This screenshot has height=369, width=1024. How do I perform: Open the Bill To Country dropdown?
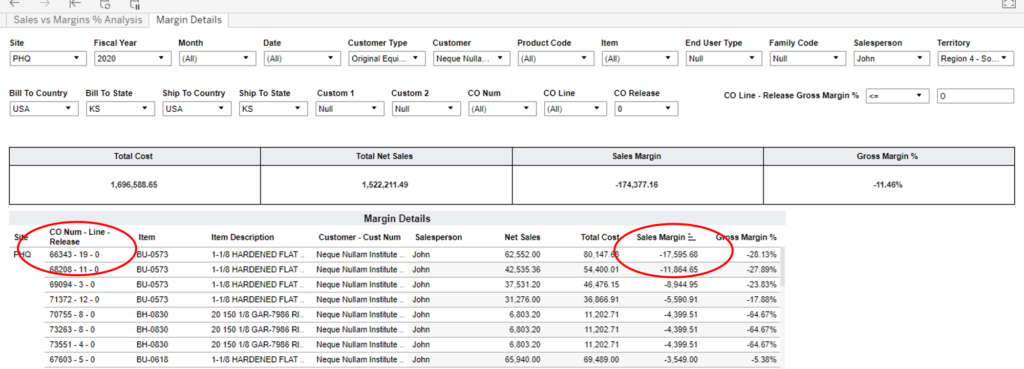(x=43, y=109)
